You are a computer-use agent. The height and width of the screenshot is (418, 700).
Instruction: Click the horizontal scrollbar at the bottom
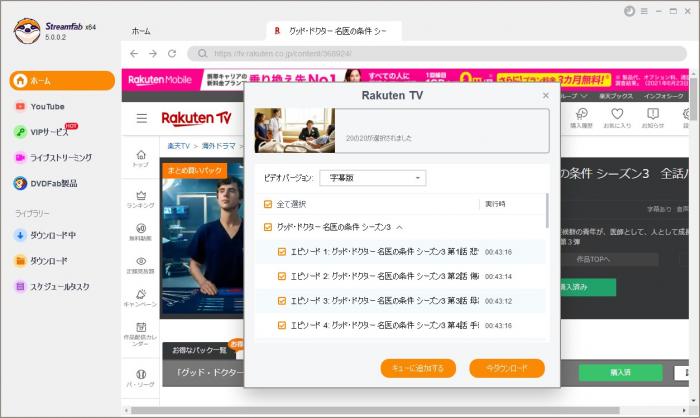(x=375, y=410)
